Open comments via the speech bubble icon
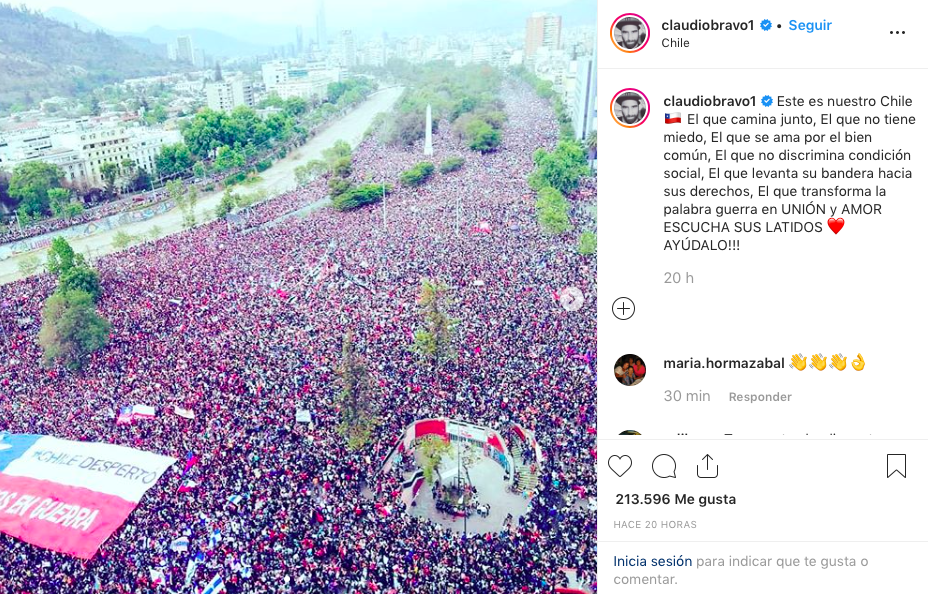This screenshot has height=594, width=928. tap(664, 466)
